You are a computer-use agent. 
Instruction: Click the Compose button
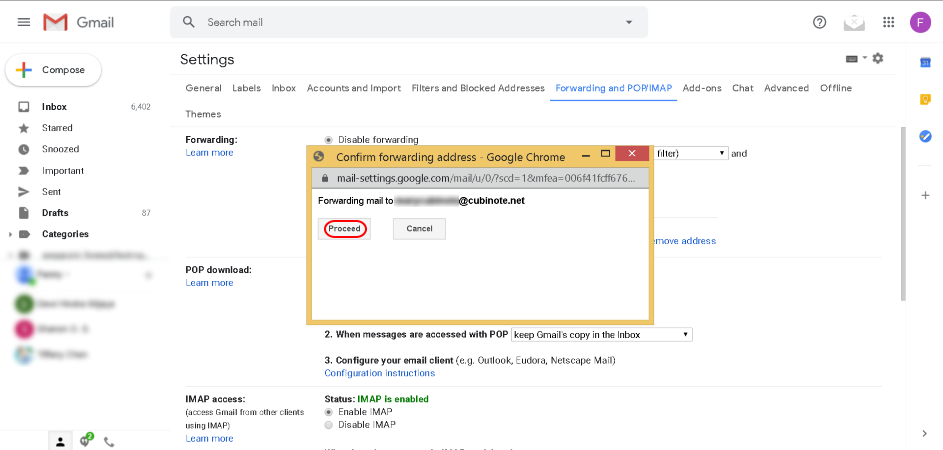(x=54, y=70)
